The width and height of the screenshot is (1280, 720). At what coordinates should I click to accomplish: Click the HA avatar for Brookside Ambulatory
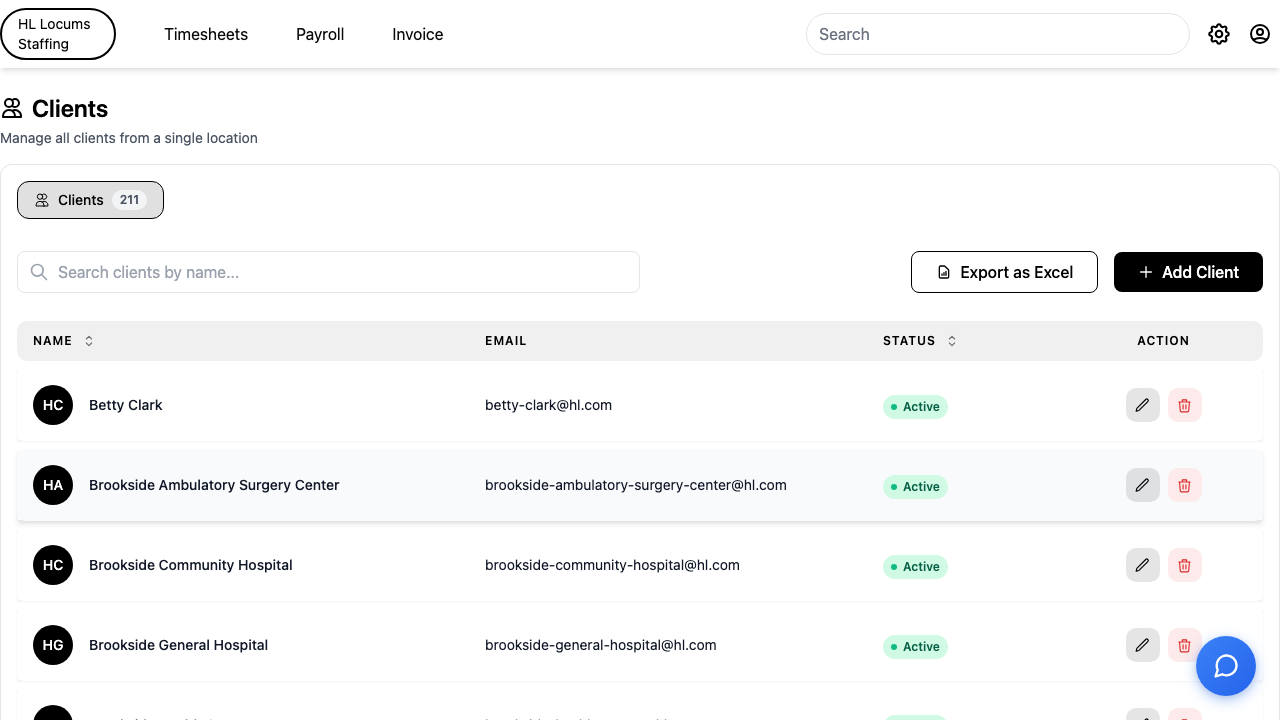tap(53, 485)
